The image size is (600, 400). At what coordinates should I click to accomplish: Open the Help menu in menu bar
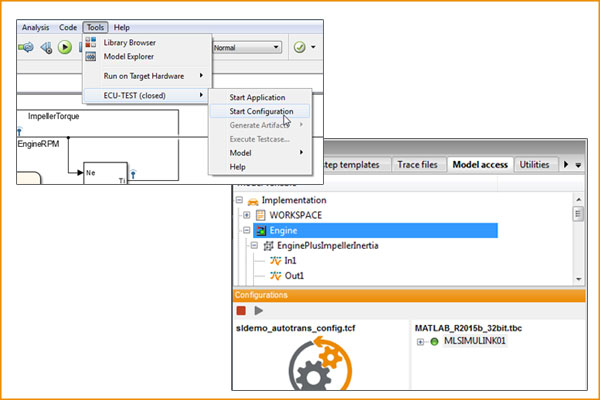pyautogui.click(x=122, y=28)
